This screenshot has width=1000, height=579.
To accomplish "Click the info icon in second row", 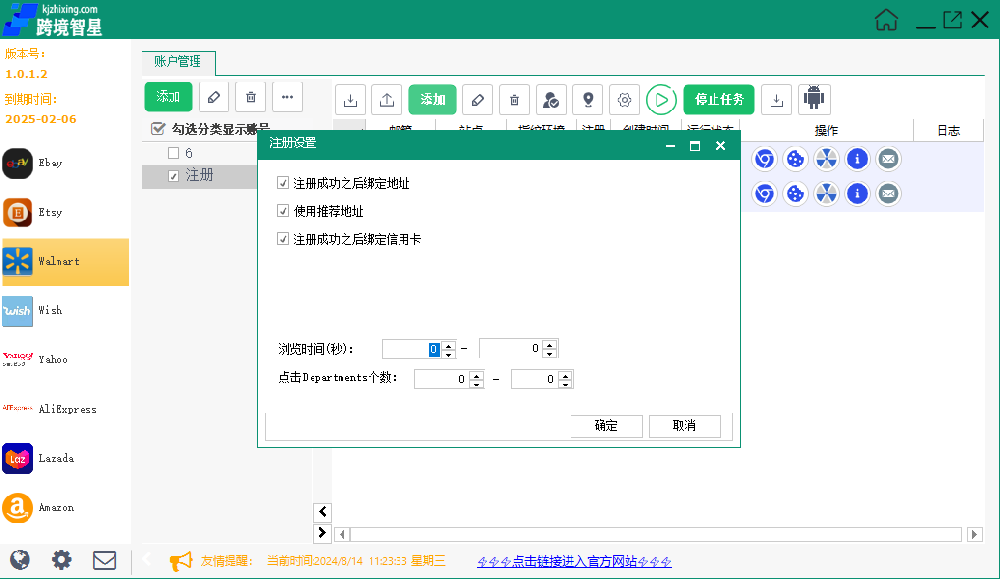I will [857, 194].
